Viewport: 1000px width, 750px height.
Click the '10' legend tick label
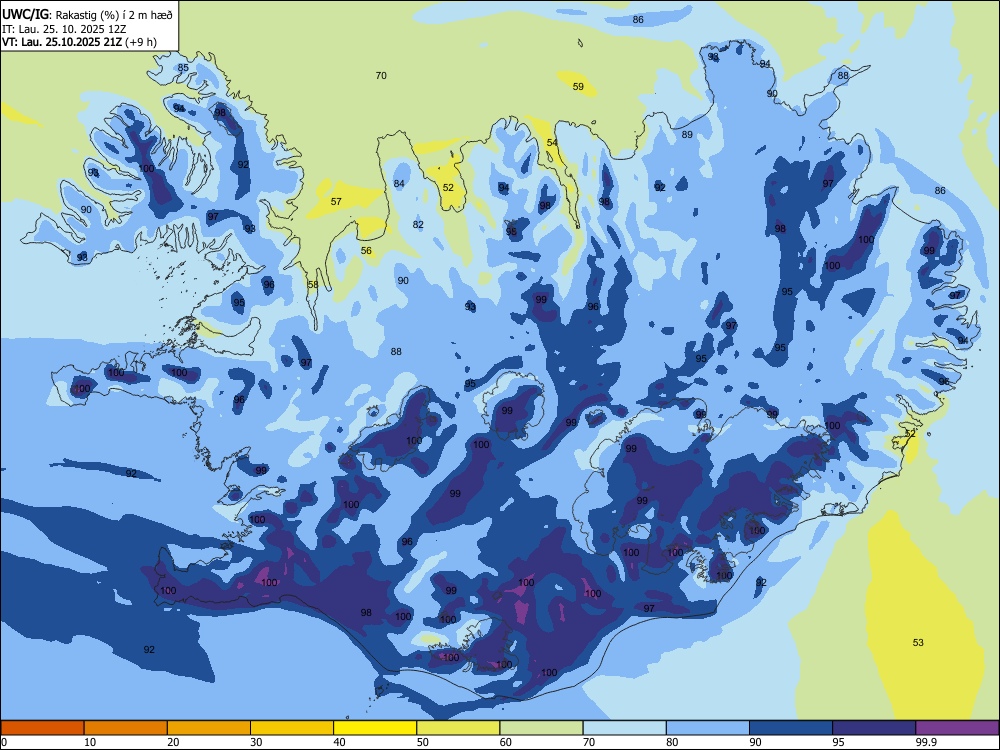tap(90, 742)
